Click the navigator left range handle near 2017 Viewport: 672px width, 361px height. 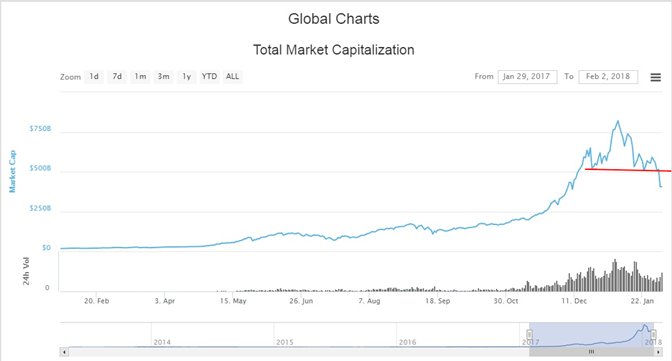(529, 334)
